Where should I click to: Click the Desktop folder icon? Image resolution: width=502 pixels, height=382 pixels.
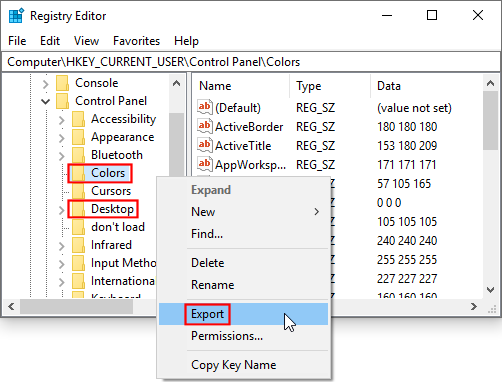click(78, 209)
